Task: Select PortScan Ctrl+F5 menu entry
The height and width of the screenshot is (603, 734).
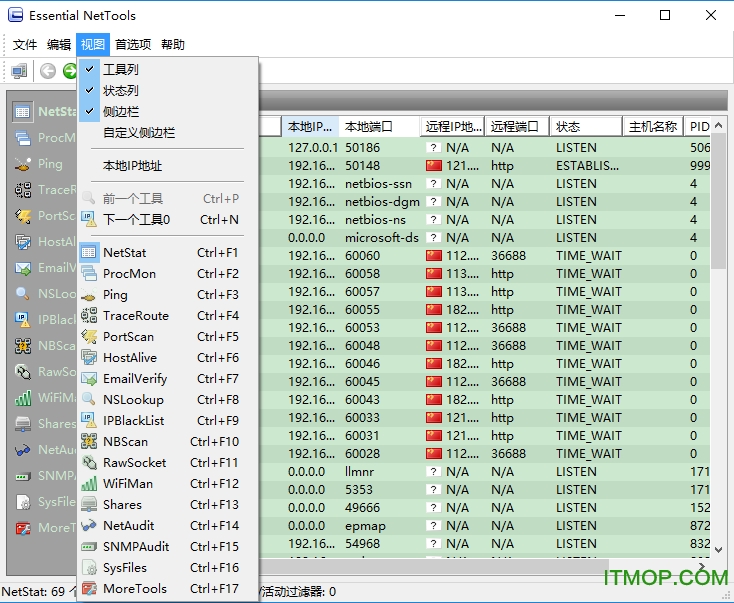Action: click(168, 337)
